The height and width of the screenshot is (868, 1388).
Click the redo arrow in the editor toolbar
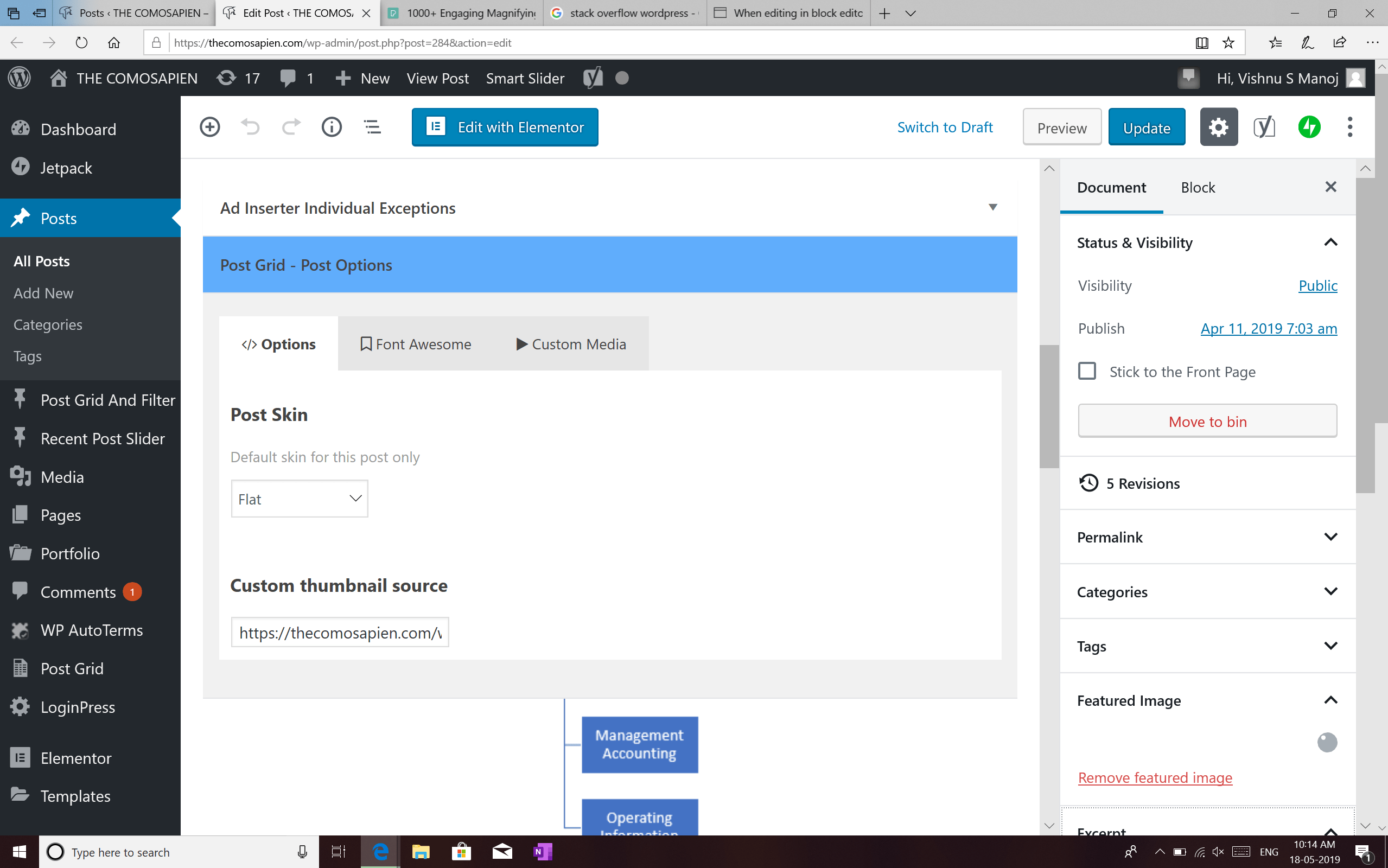pyautogui.click(x=290, y=127)
